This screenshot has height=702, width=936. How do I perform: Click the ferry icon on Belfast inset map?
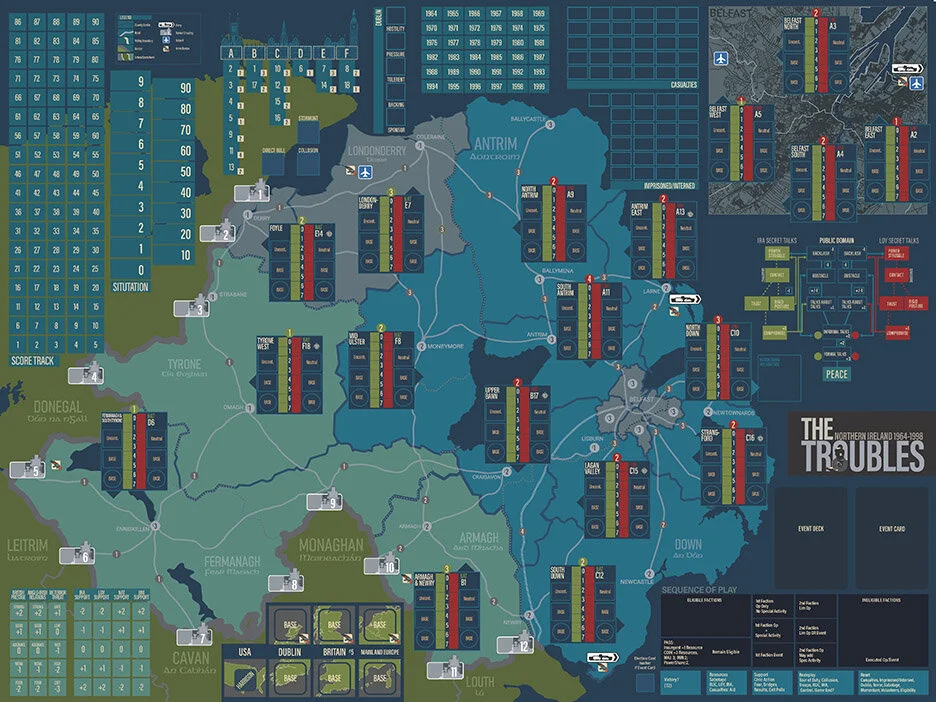pyautogui.click(x=907, y=69)
